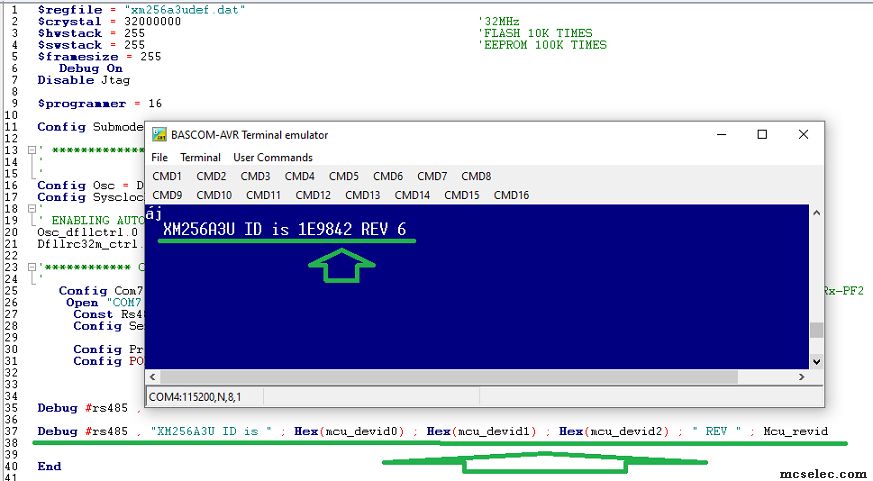Click the COM4:115200,N,8,1 status bar entry
873x481 pixels.
coord(195,397)
